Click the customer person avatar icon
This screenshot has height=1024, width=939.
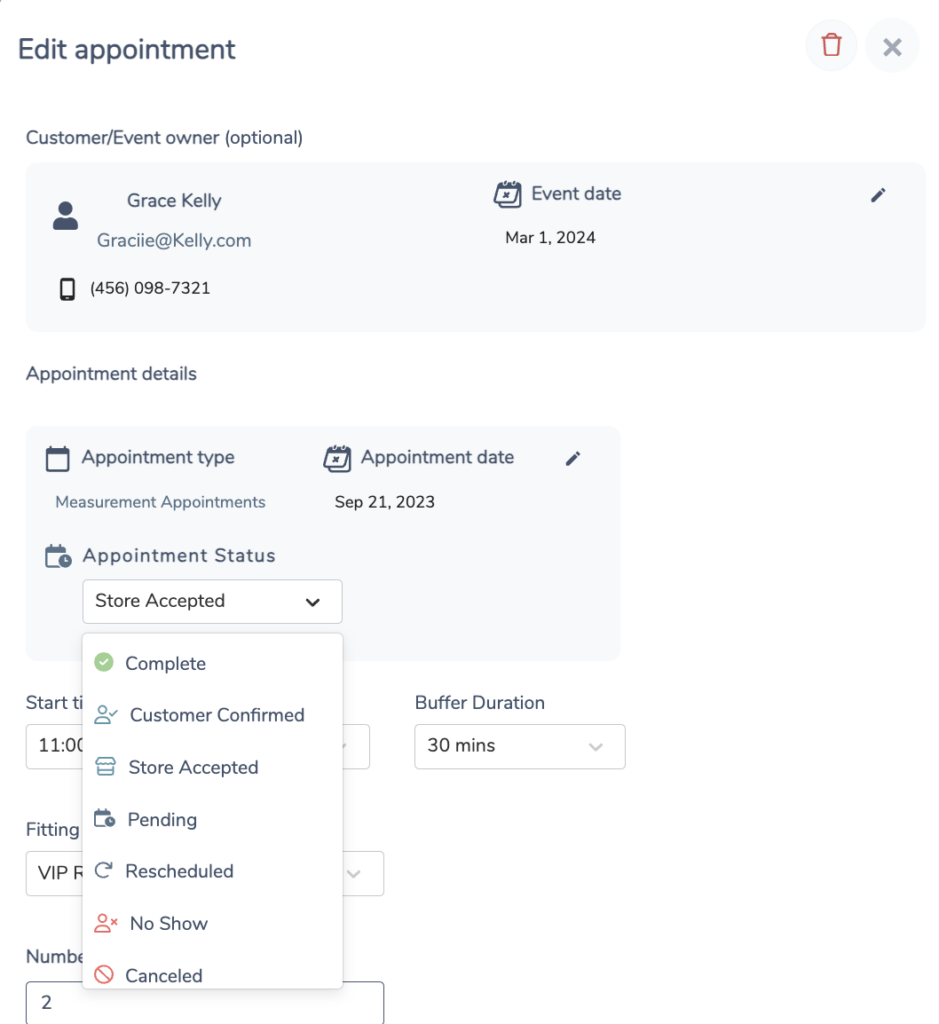(65, 216)
